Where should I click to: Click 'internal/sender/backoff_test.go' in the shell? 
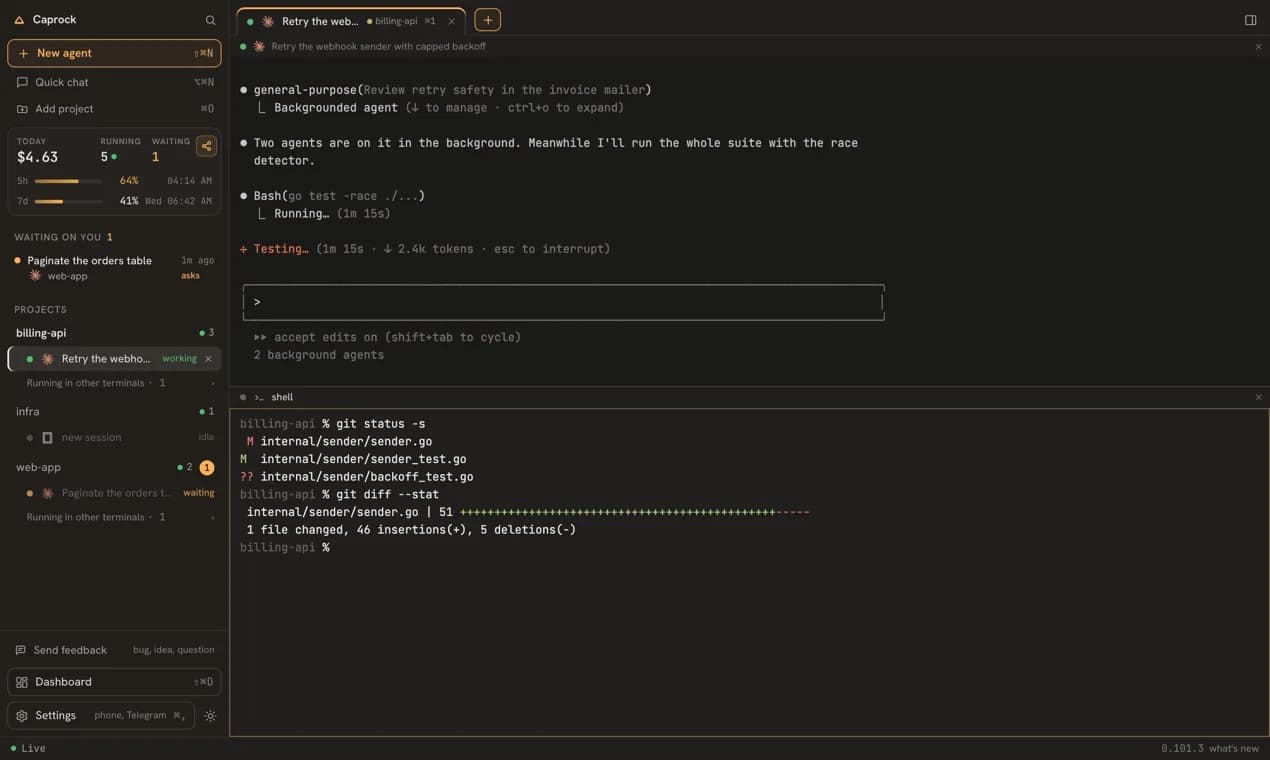click(367, 477)
